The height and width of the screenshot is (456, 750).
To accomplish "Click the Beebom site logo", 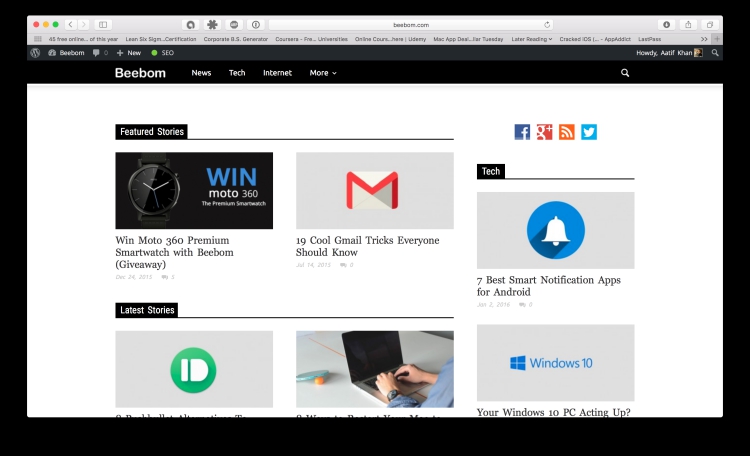I will (140, 73).
